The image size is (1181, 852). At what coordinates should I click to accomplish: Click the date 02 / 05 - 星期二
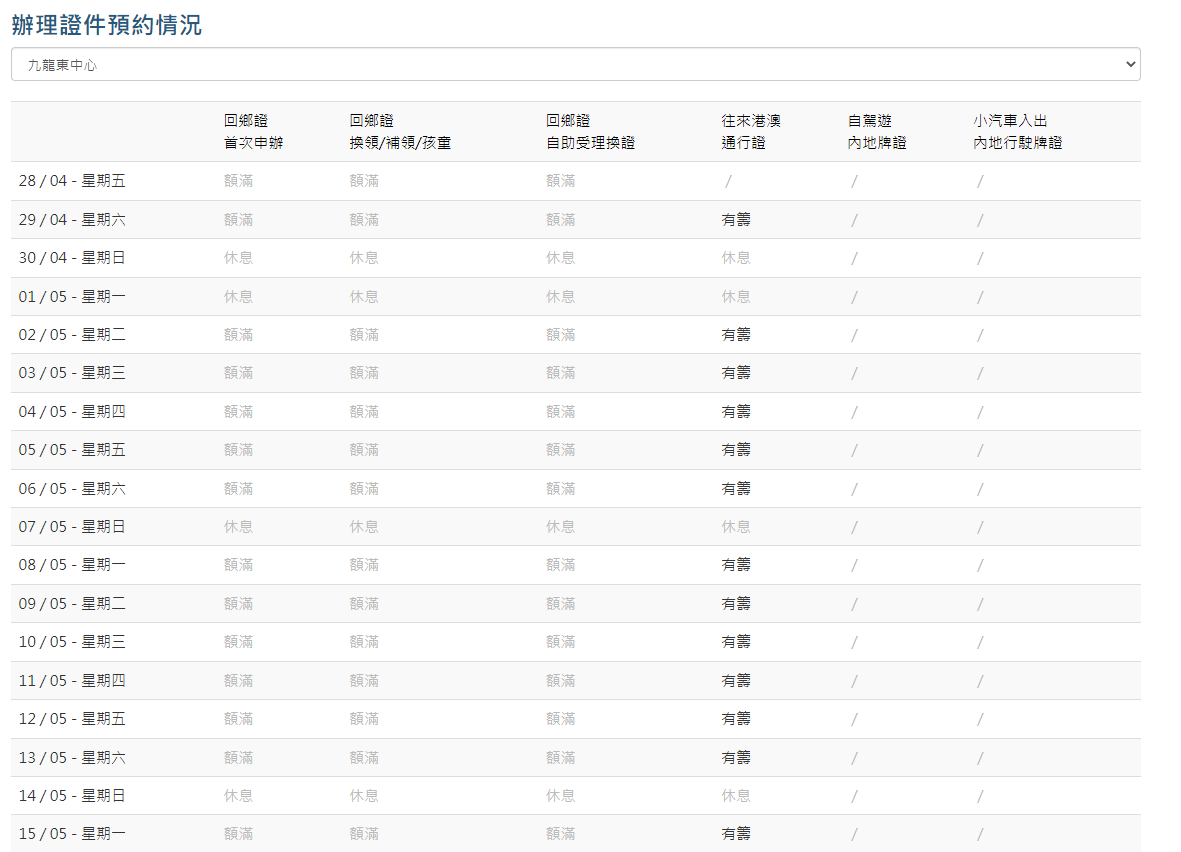[x=72, y=334]
